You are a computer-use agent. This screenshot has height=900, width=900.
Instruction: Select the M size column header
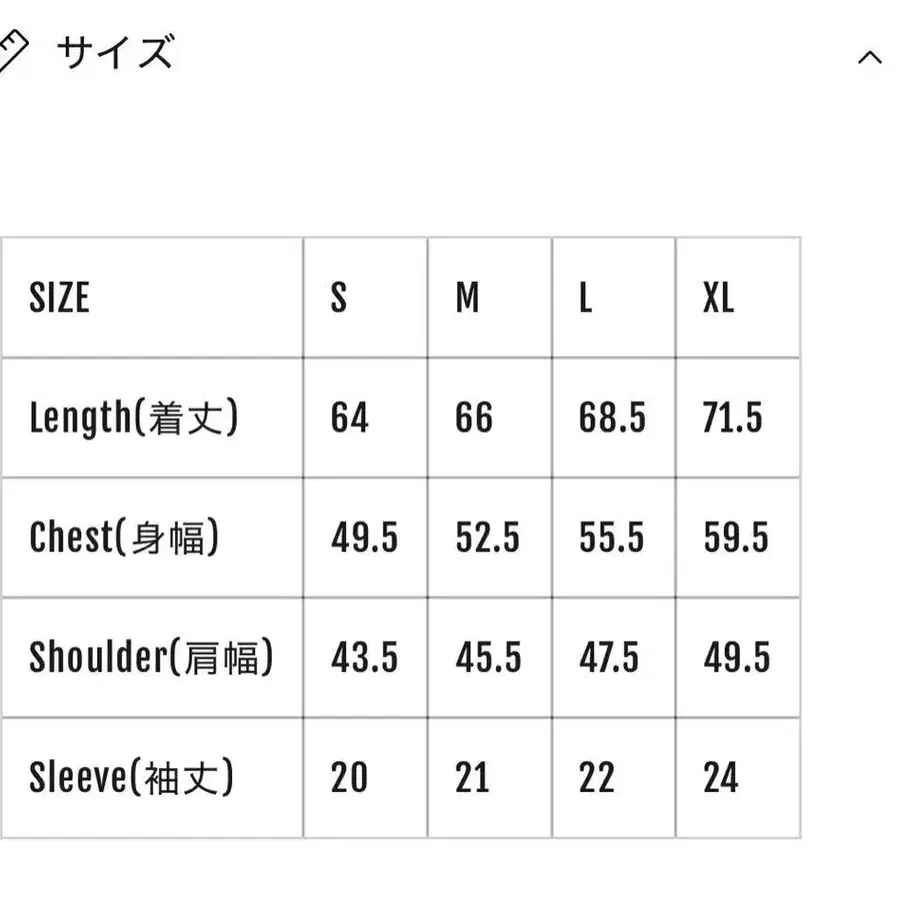coord(490,297)
